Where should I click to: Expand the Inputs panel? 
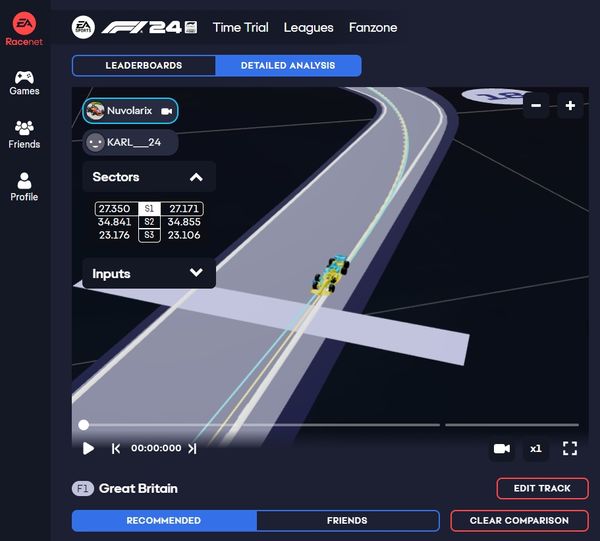196,272
